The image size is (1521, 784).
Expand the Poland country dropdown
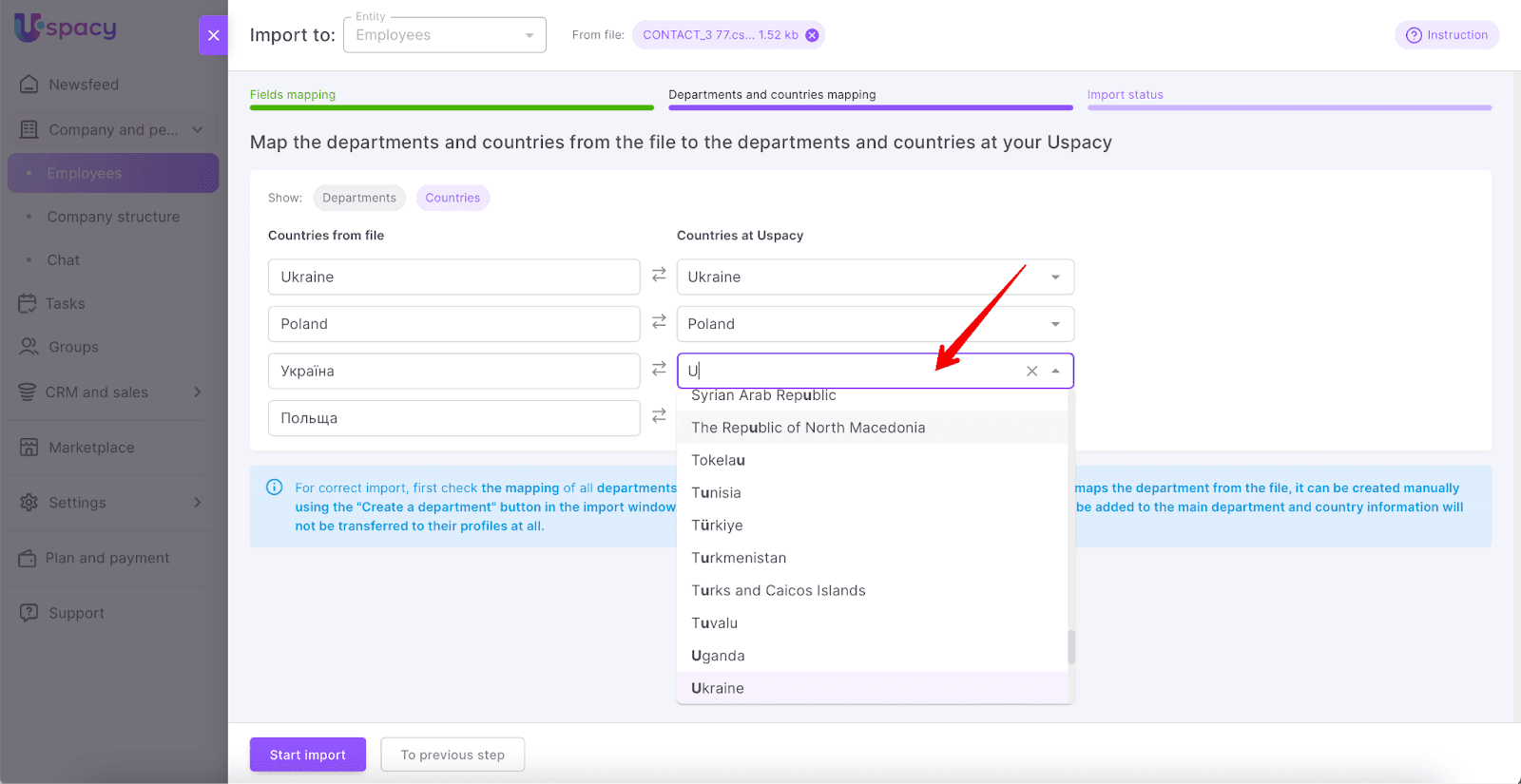(1055, 324)
